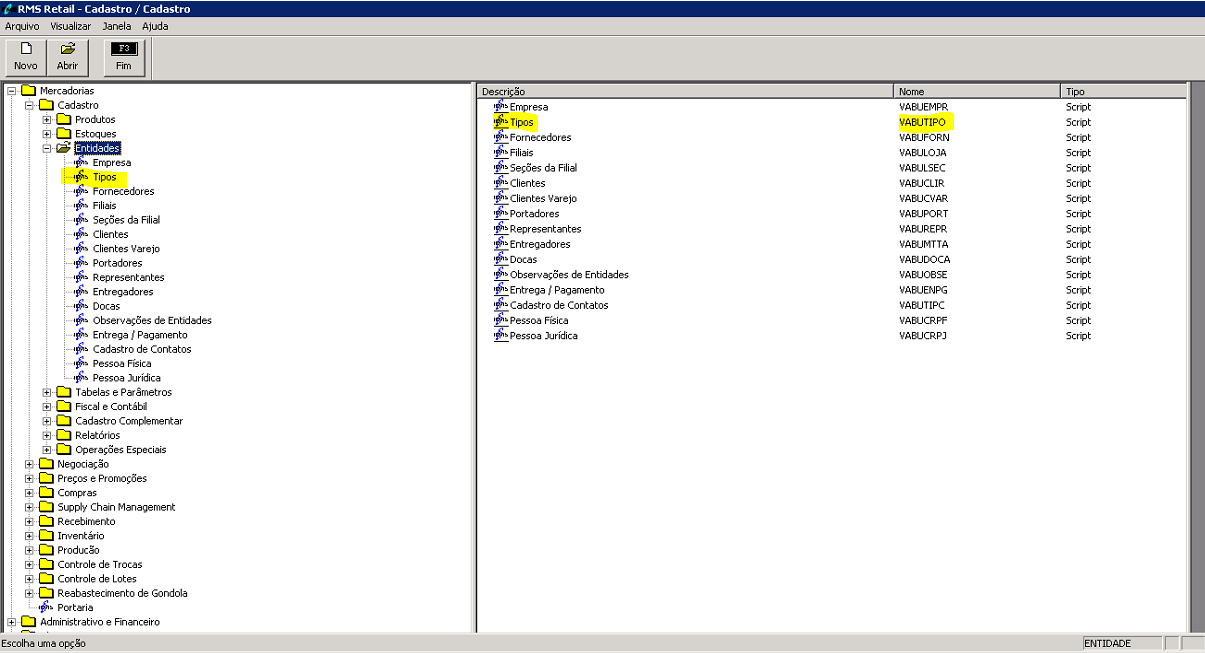Viewport: 1205px width, 653px height.
Task: Click Pessoa Jurídica icon in list
Action: (501, 335)
